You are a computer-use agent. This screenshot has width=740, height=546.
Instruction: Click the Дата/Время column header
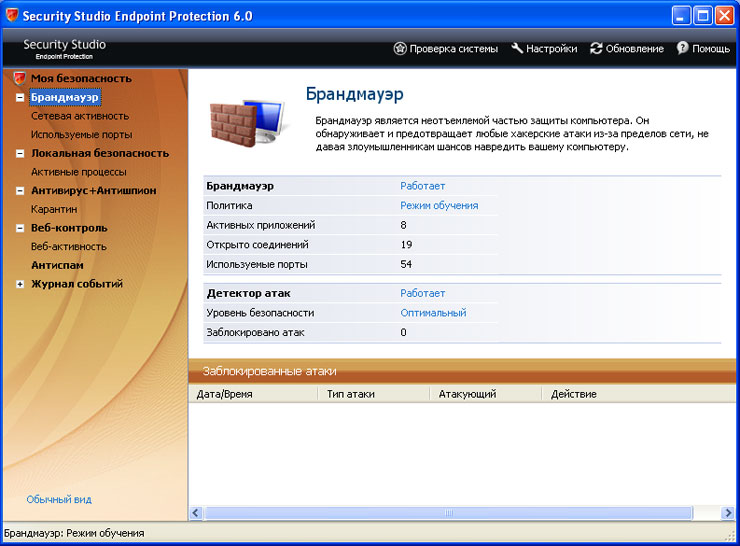253,394
